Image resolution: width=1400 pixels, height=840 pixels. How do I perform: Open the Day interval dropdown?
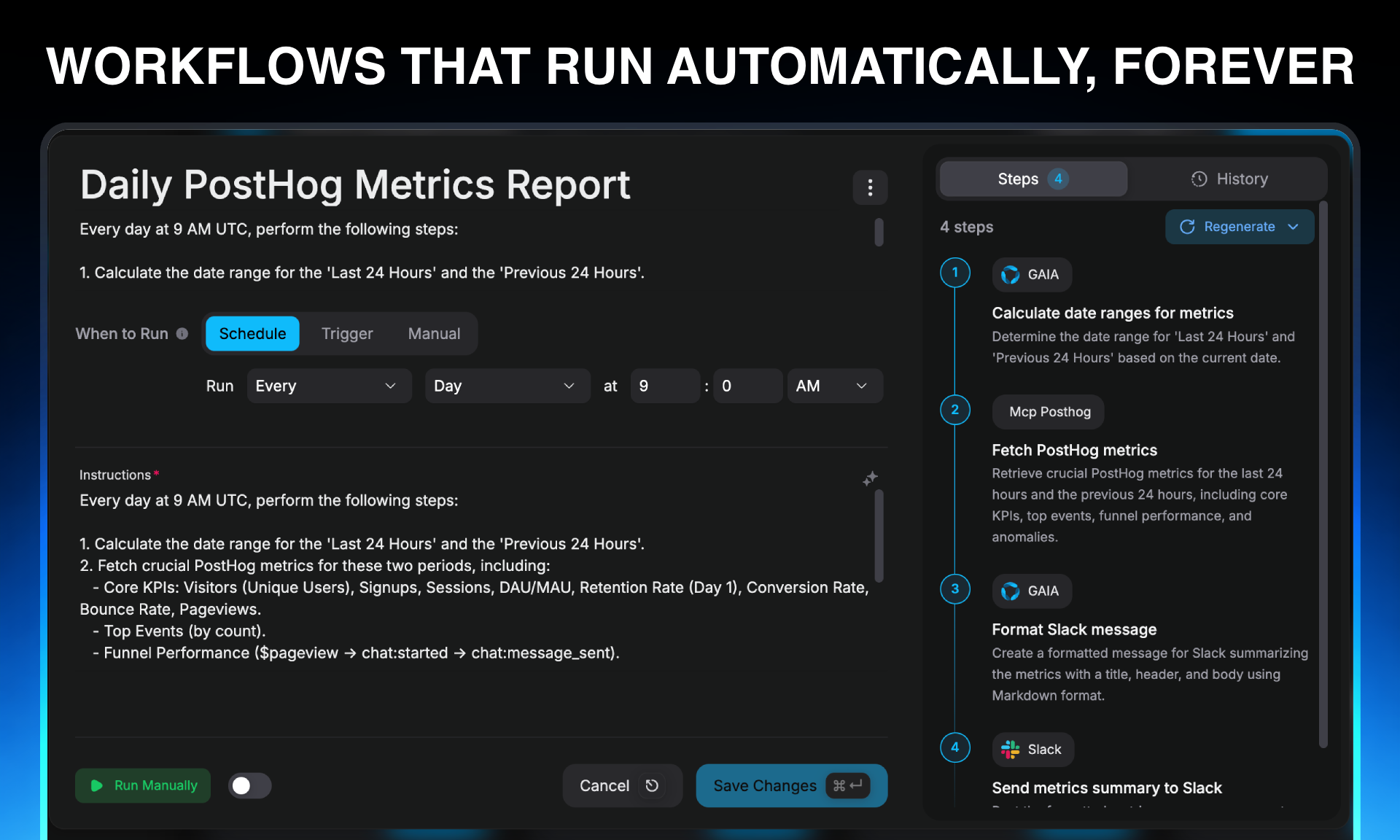click(x=507, y=386)
